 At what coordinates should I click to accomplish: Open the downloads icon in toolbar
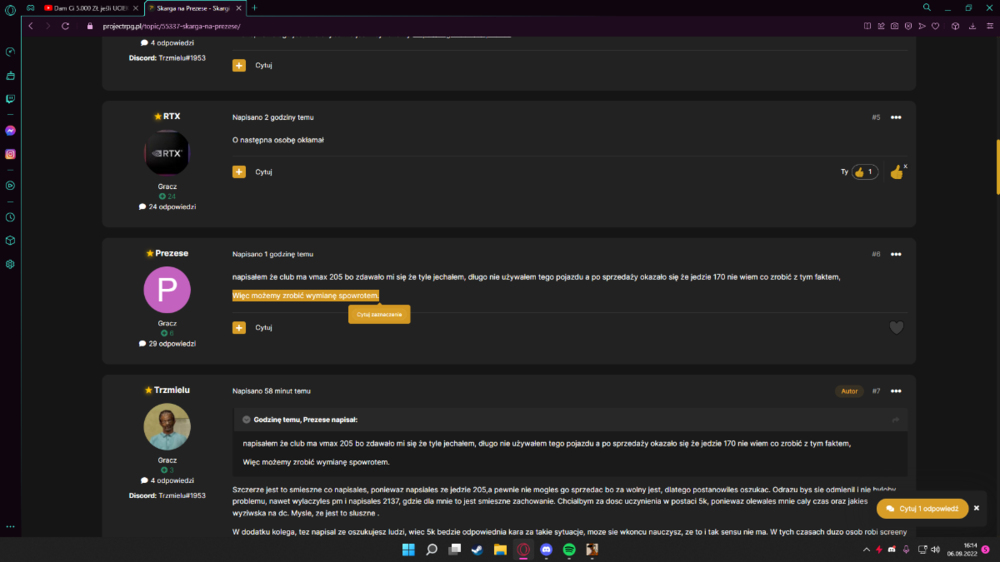click(973, 26)
